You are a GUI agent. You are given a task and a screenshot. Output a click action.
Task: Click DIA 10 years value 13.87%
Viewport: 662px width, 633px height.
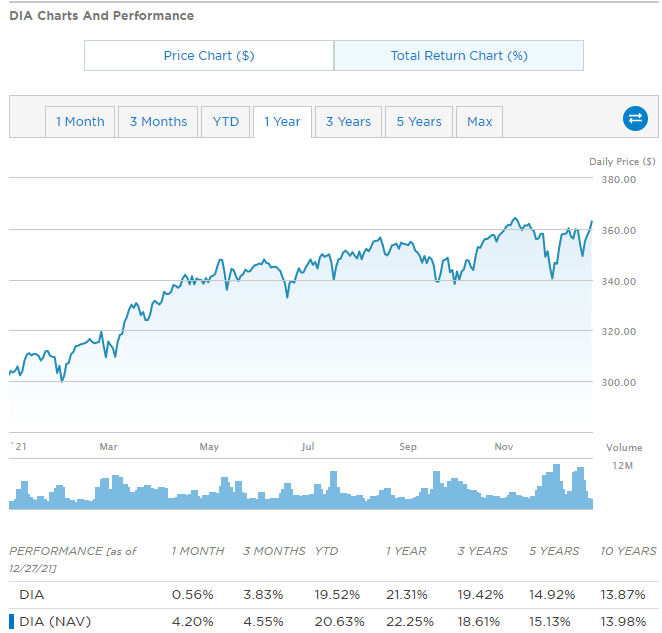[623, 595]
